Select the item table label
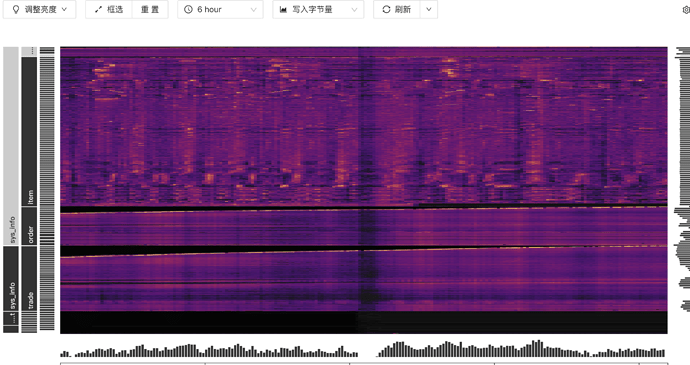 (x=29, y=132)
